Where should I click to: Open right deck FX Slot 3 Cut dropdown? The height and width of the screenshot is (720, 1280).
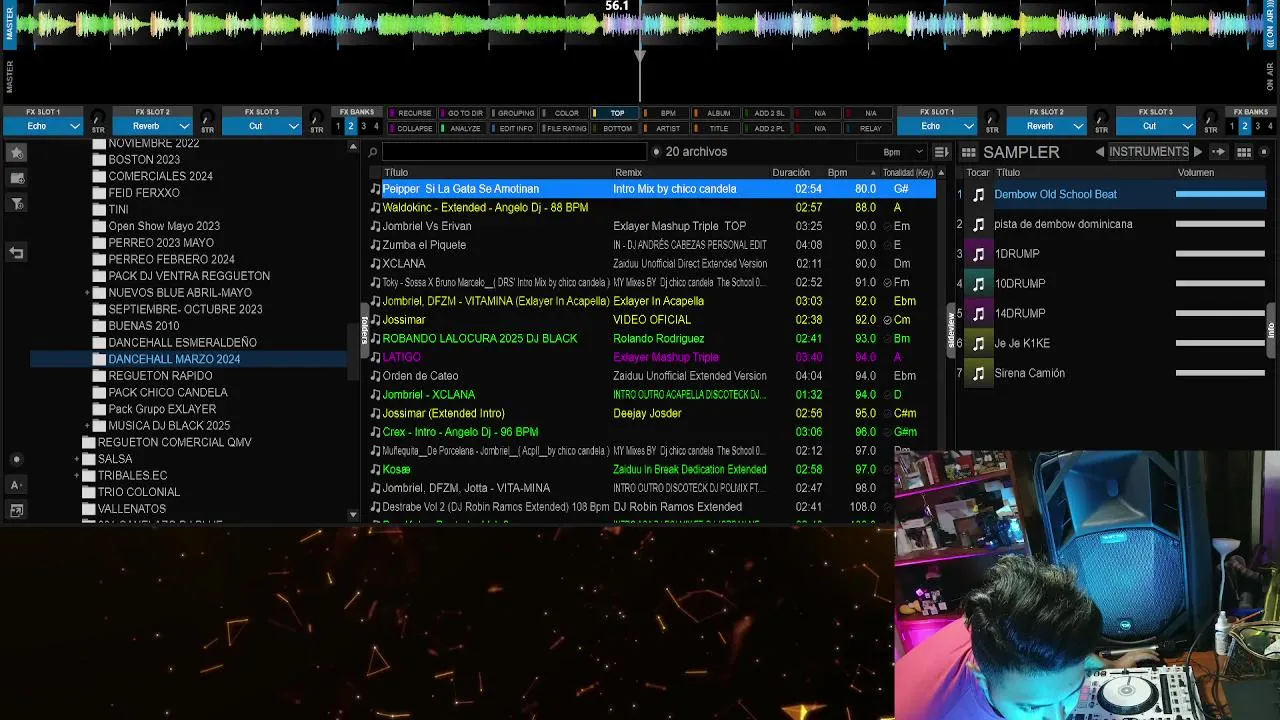[1157, 126]
